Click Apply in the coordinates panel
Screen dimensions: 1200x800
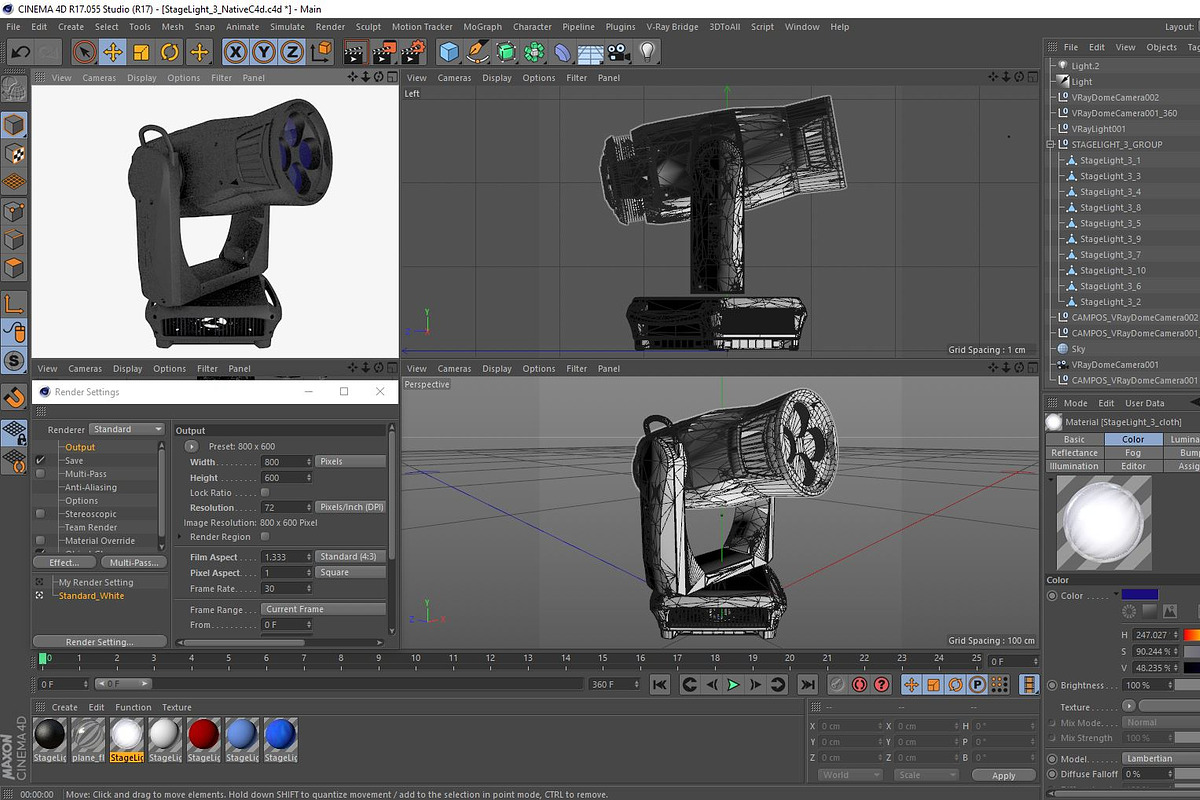(x=1003, y=775)
